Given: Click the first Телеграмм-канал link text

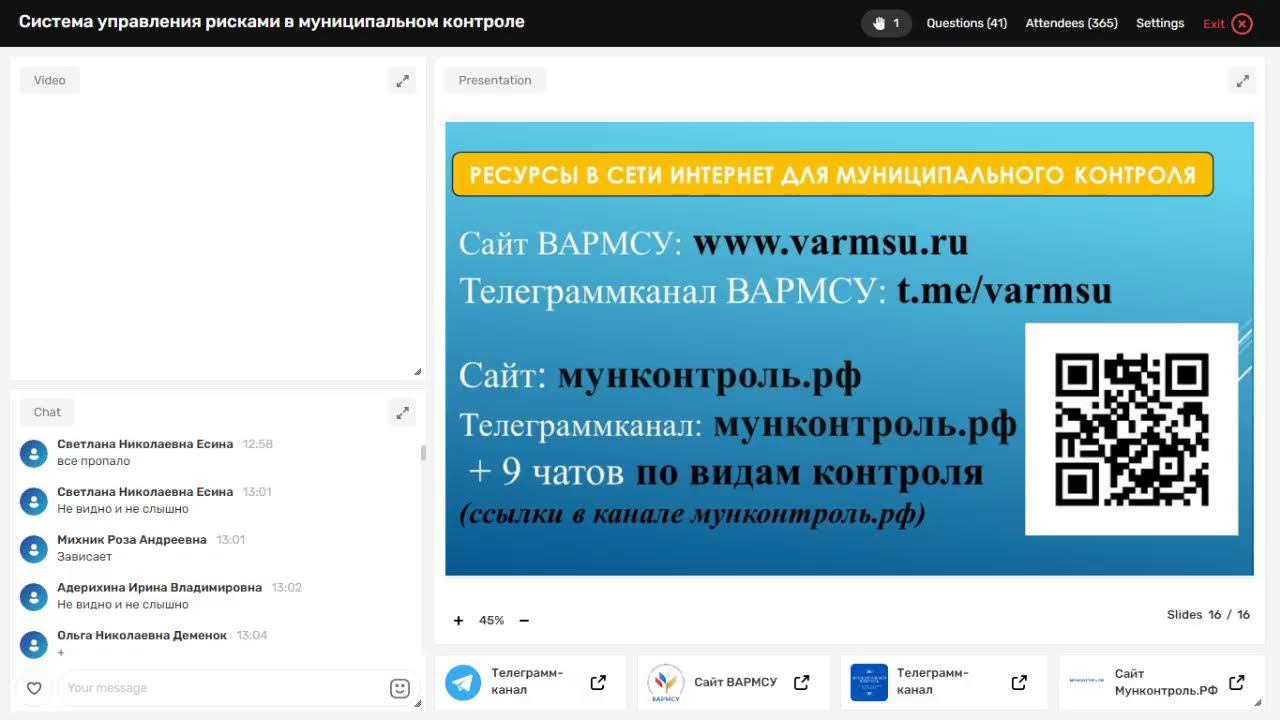Looking at the screenshot, I should (527, 682).
